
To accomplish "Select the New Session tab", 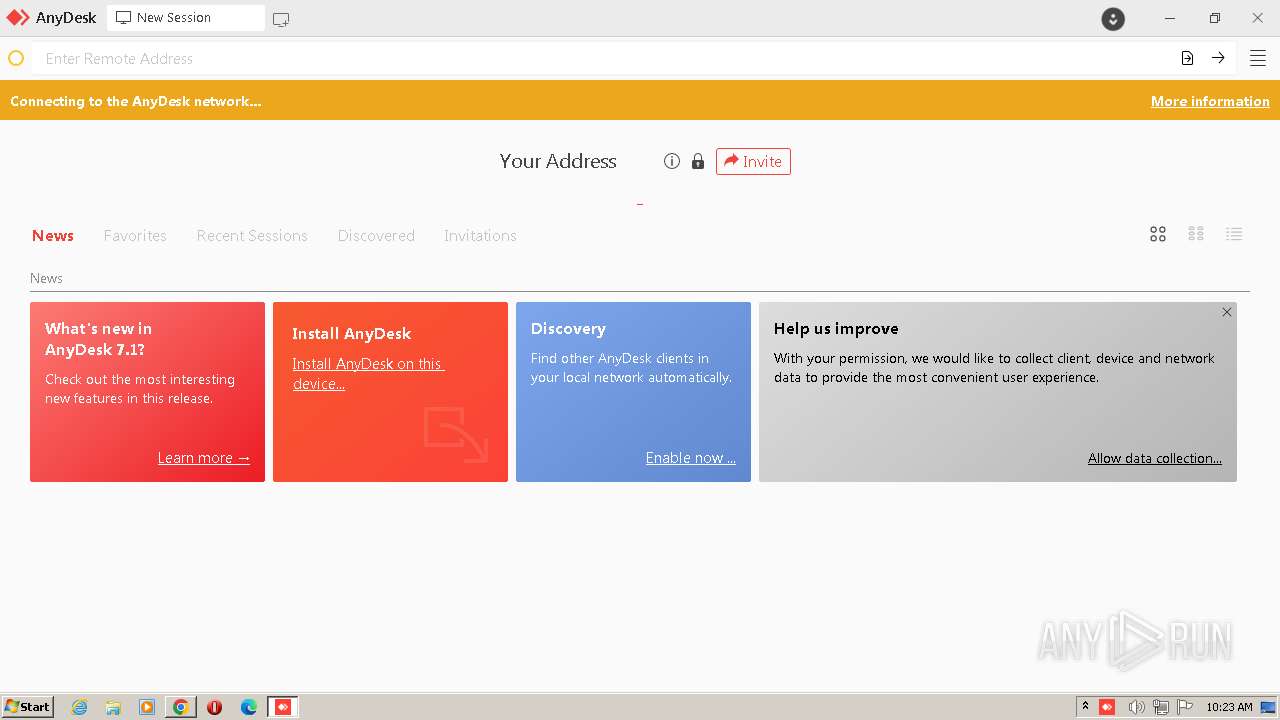I will (186, 18).
